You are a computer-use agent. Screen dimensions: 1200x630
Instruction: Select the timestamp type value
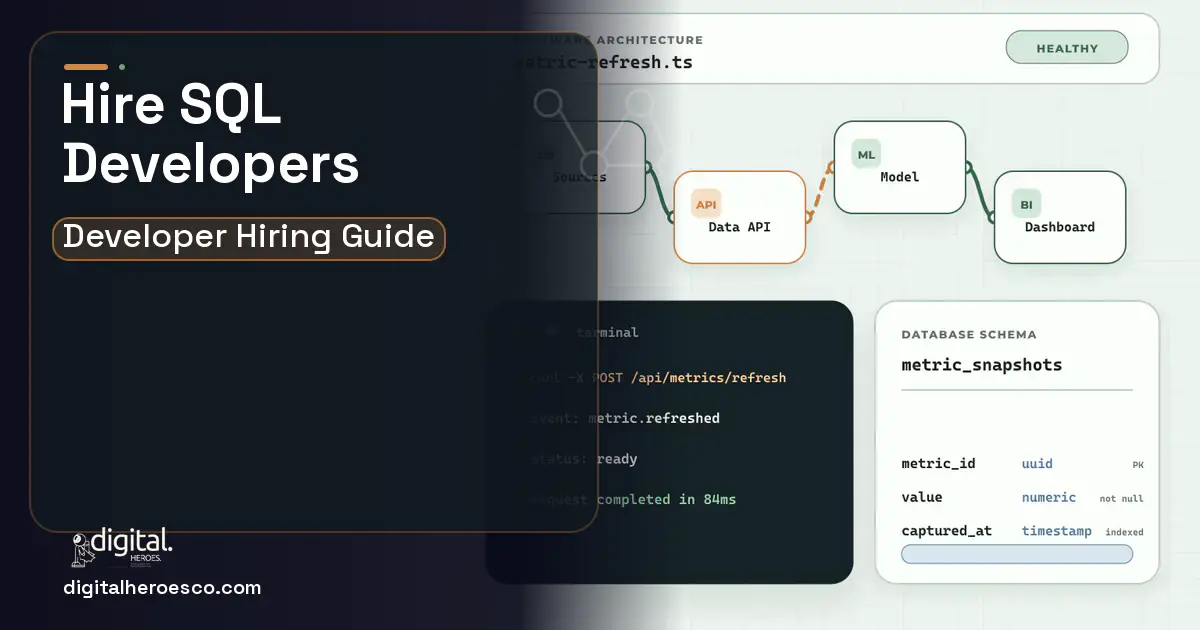(x=1057, y=531)
